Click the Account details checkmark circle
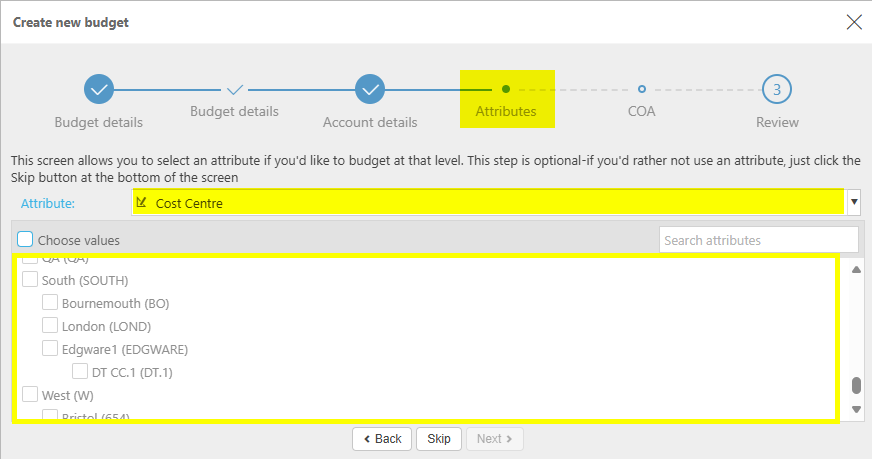The width and height of the screenshot is (872, 459). [x=370, y=89]
